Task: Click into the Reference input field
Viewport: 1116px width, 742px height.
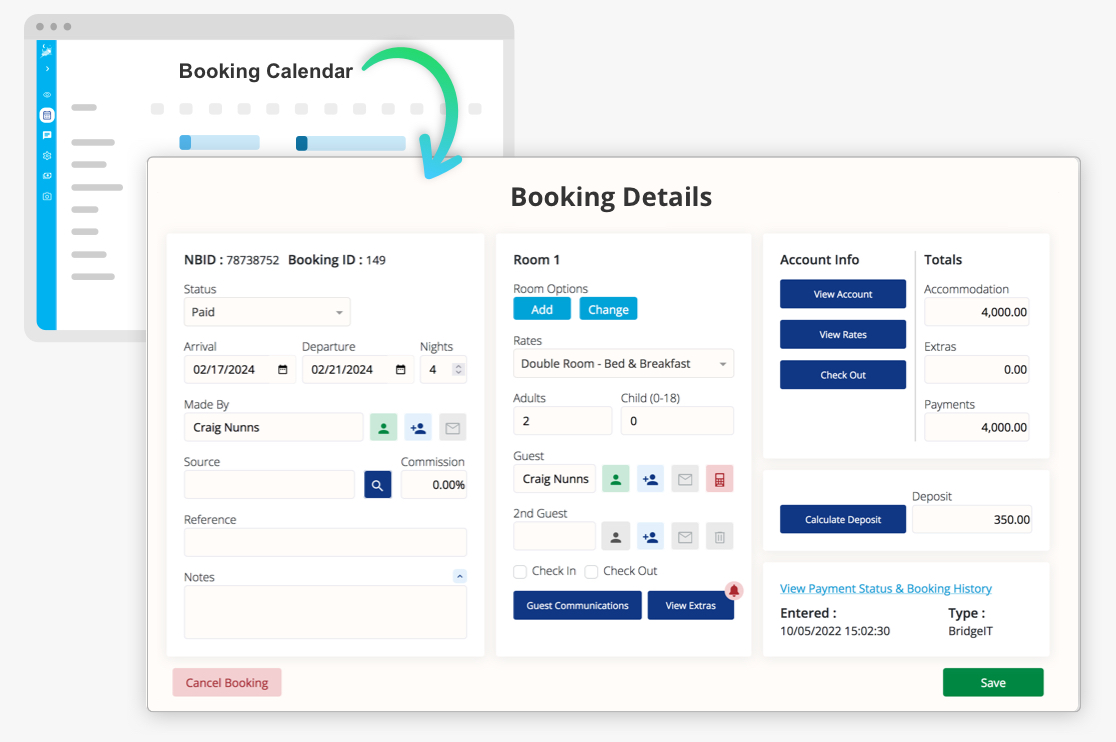Action: tap(325, 543)
